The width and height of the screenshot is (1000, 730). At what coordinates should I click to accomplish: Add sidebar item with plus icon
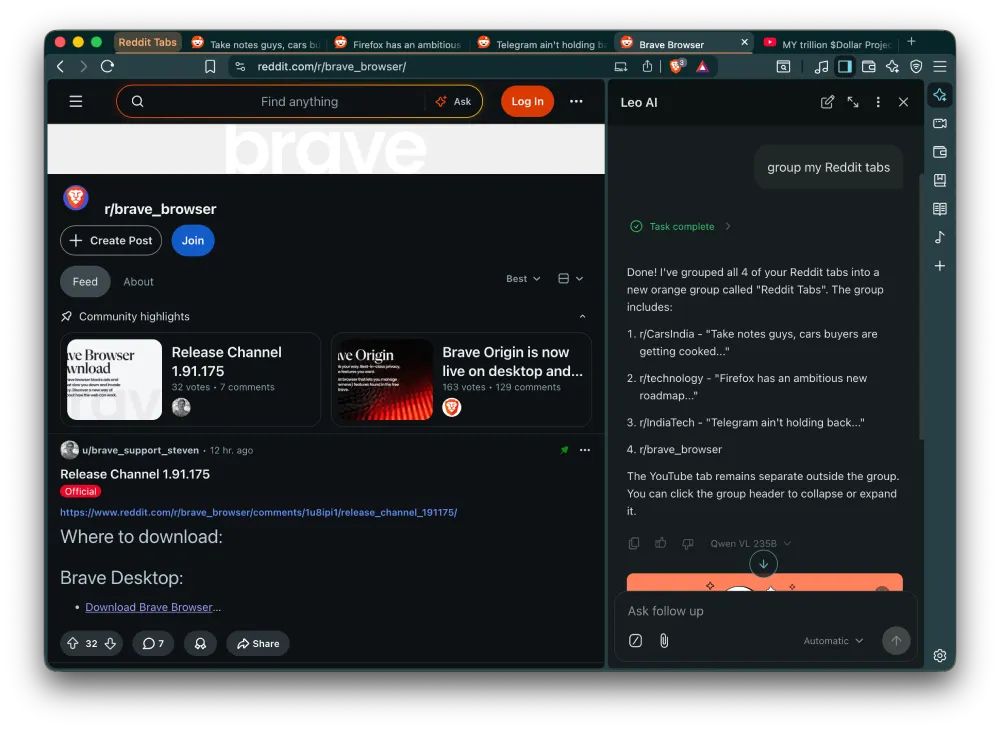tap(939, 266)
